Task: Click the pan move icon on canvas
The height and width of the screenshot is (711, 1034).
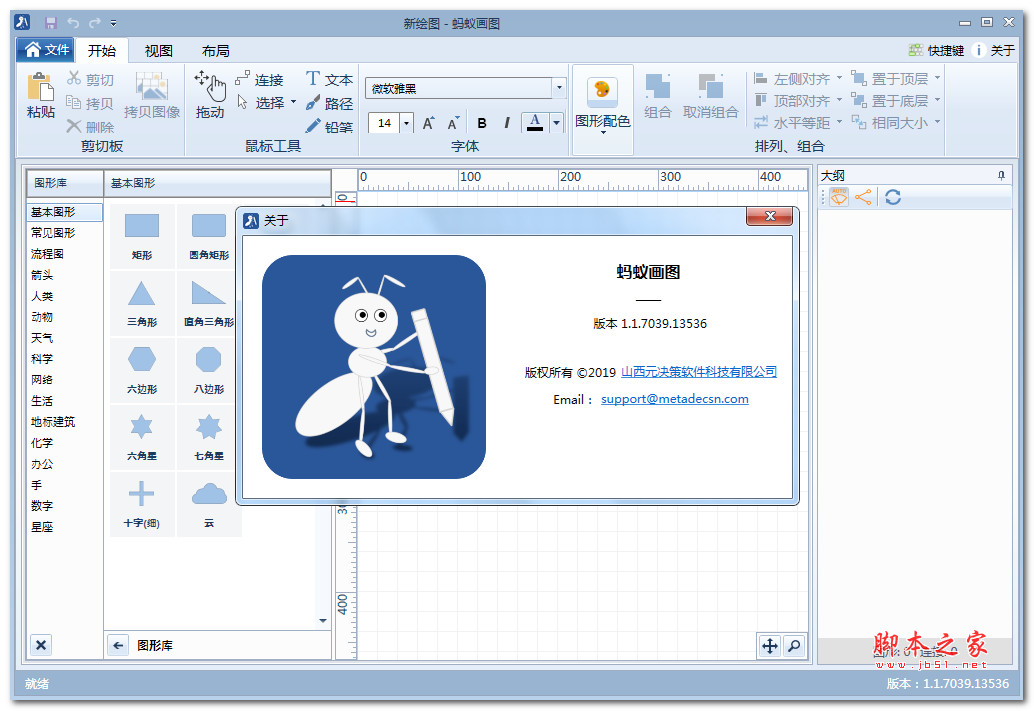Action: [770, 646]
